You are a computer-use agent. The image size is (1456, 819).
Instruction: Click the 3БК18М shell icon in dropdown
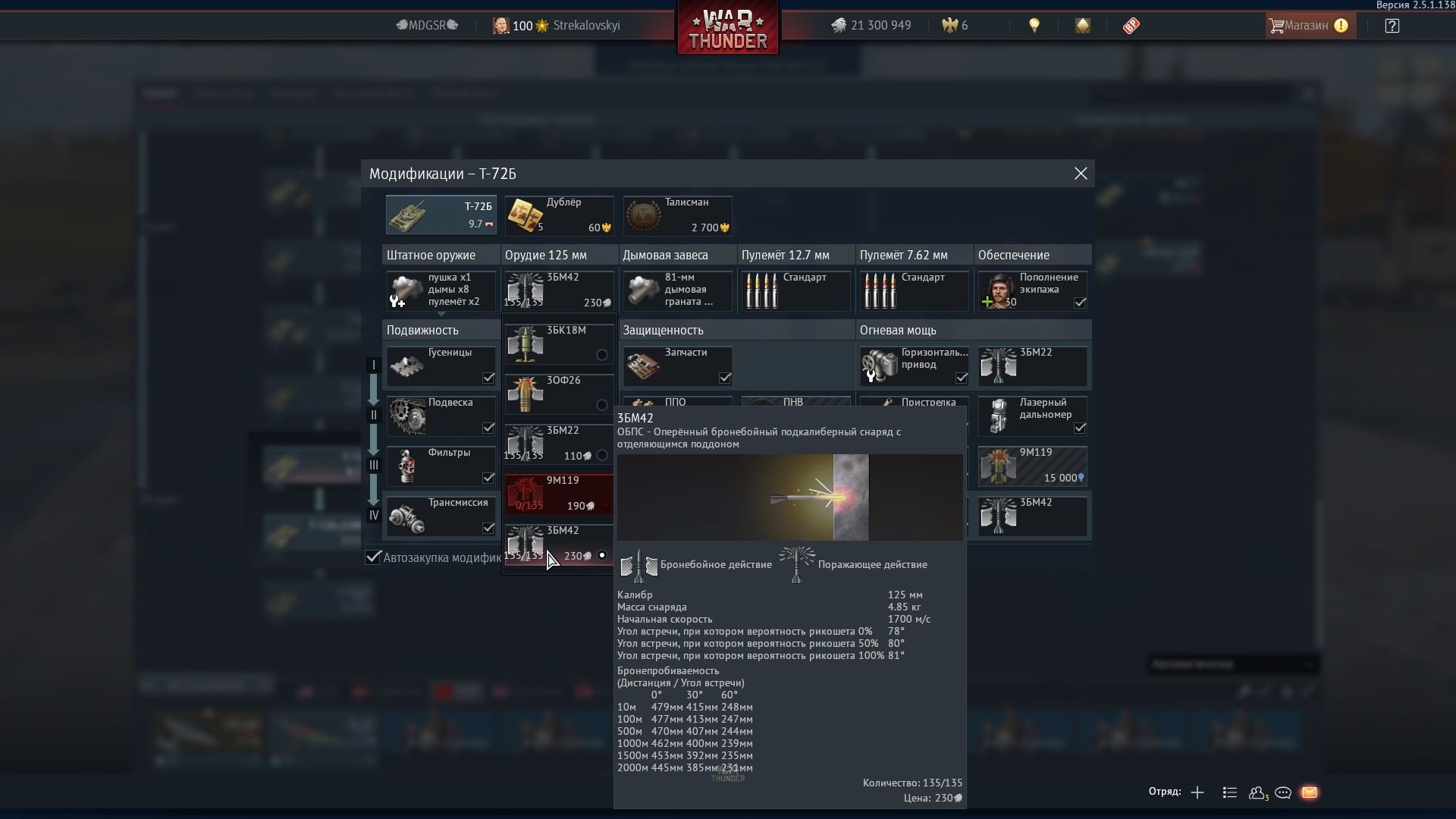(x=525, y=344)
